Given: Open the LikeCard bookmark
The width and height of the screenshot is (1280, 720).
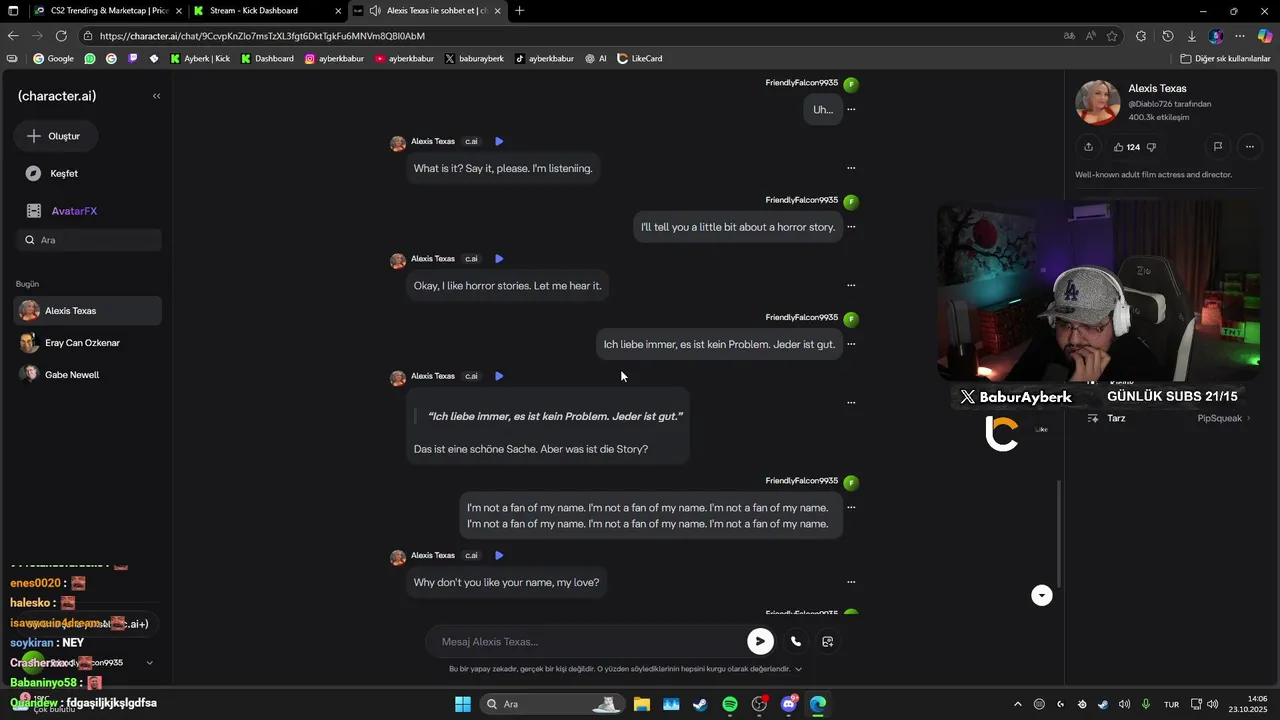Looking at the screenshot, I should 640,59.
